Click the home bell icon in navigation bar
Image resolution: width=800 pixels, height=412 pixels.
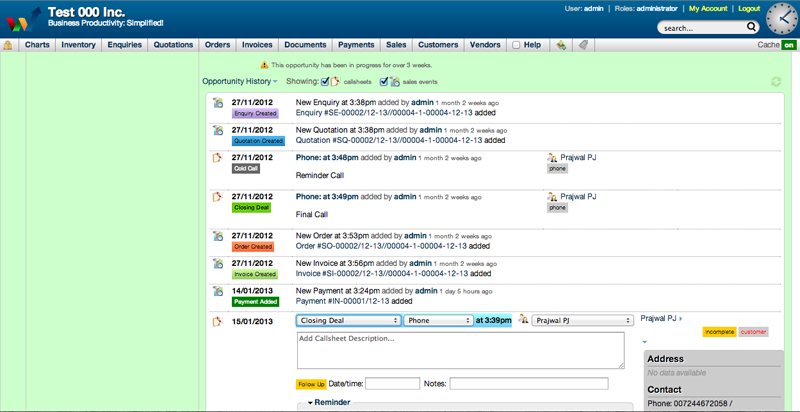pyautogui.click(x=9, y=45)
